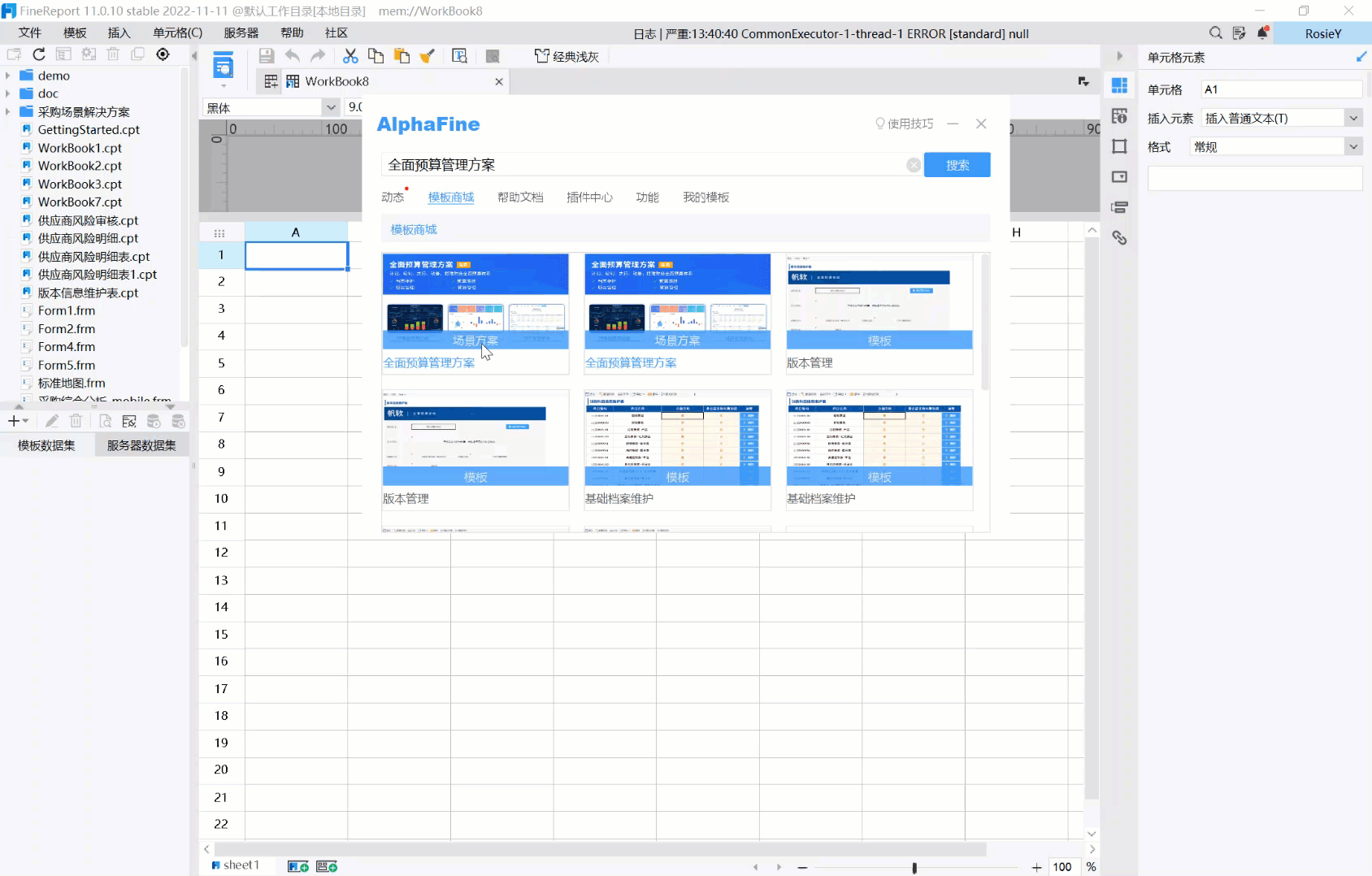Open the hyperlink panel icon

(1119, 238)
